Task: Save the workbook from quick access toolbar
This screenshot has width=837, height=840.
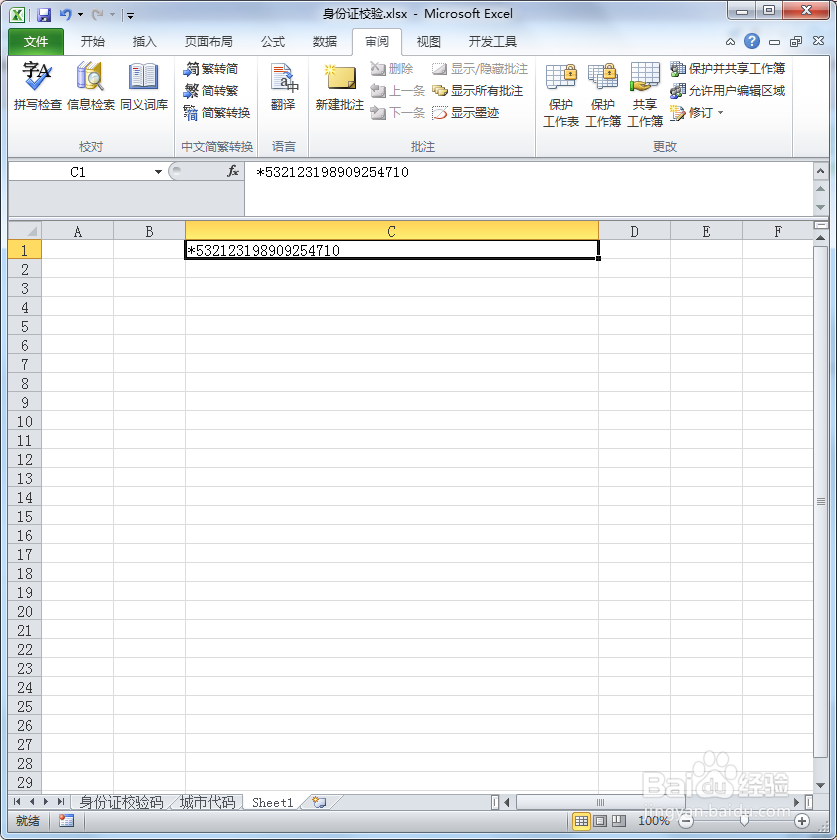Action: point(44,14)
